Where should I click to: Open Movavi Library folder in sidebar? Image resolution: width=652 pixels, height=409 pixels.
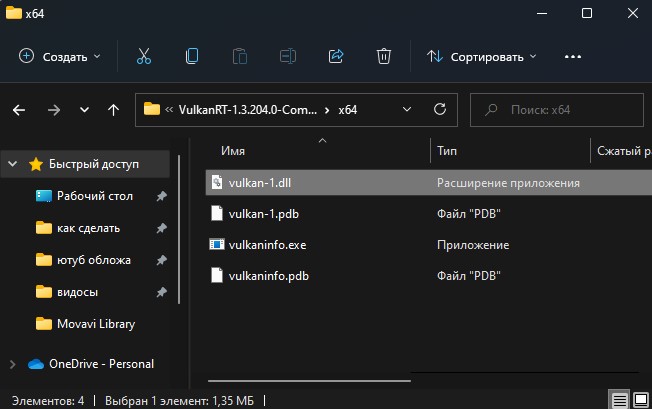coord(96,324)
